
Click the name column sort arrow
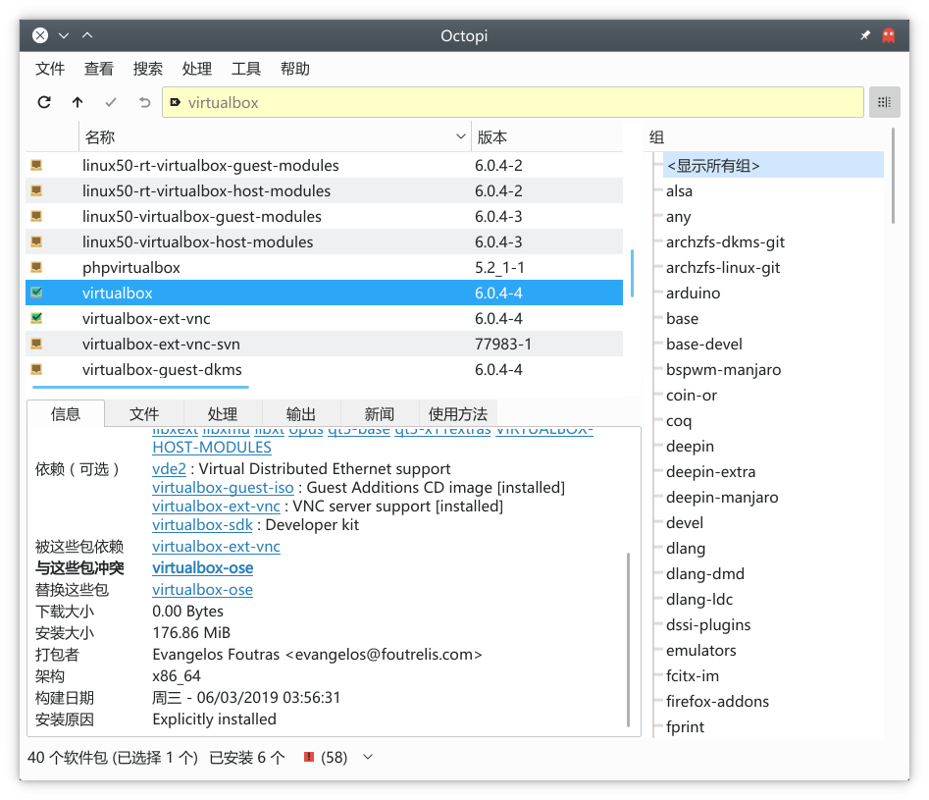(460, 137)
